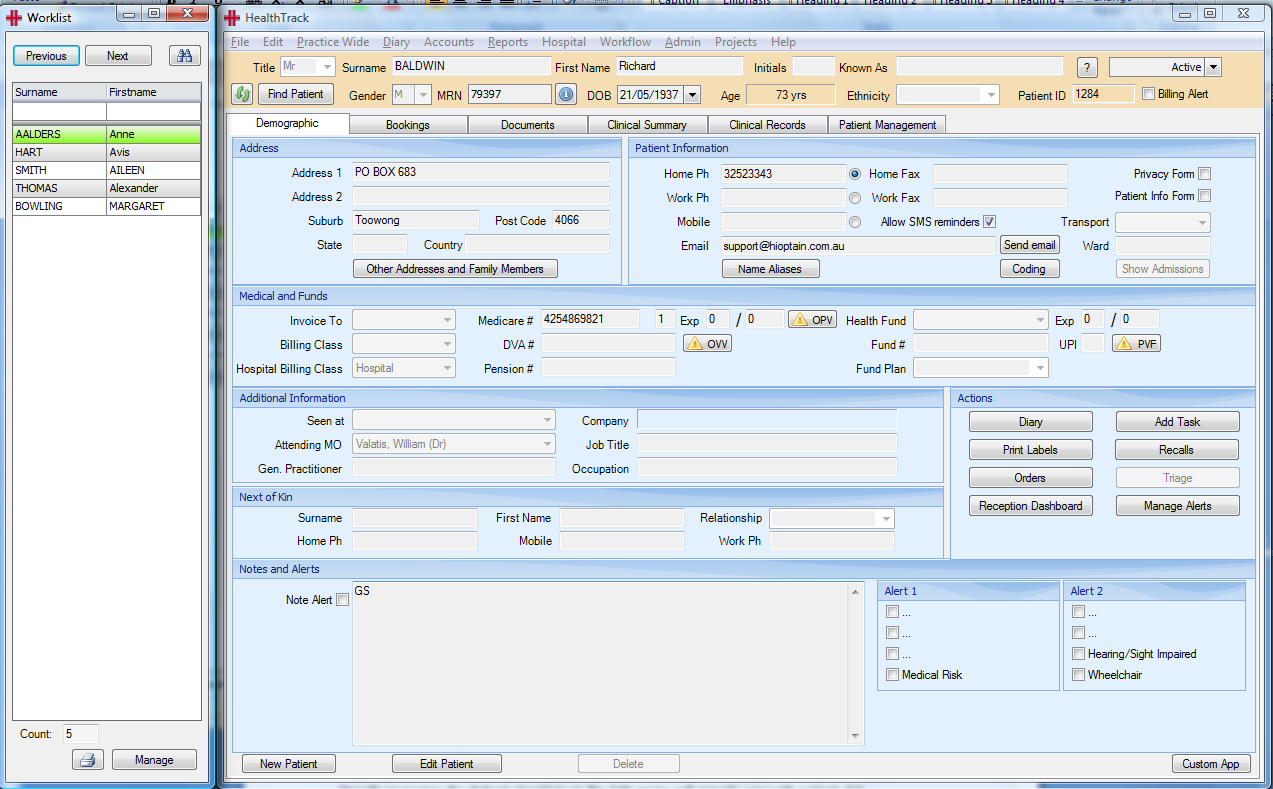Switch to the Documents tab
Image resolution: width=1273 pixels, height=789 pixels.
[x=528, y=125]
